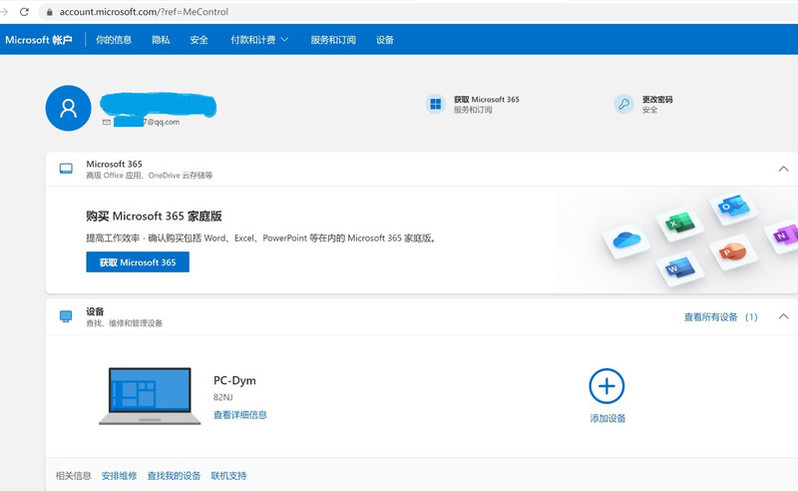Viewport: 798px width, 491px height.
Task: Collapse the 设备 section chevron
Action: (783, 316)
